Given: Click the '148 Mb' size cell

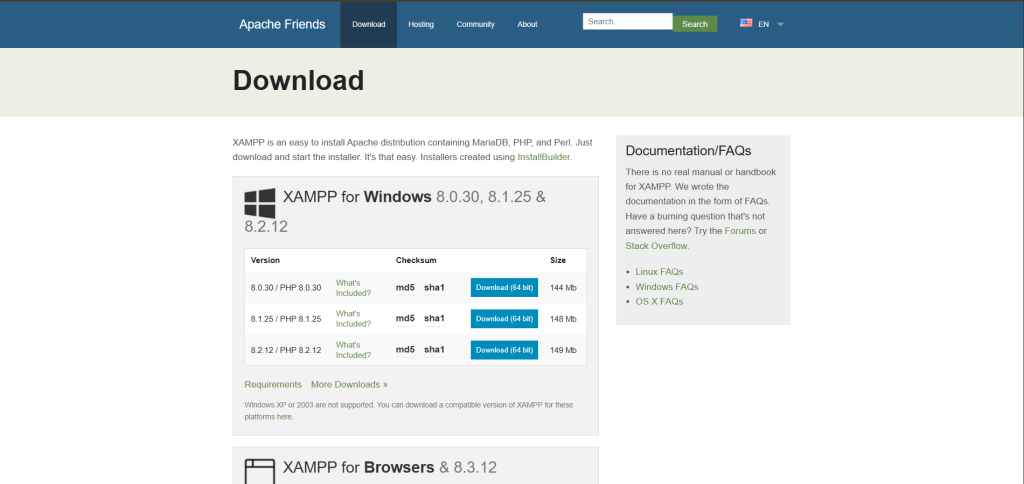Looking at the screenshot, I should click(x=563, y=319).
